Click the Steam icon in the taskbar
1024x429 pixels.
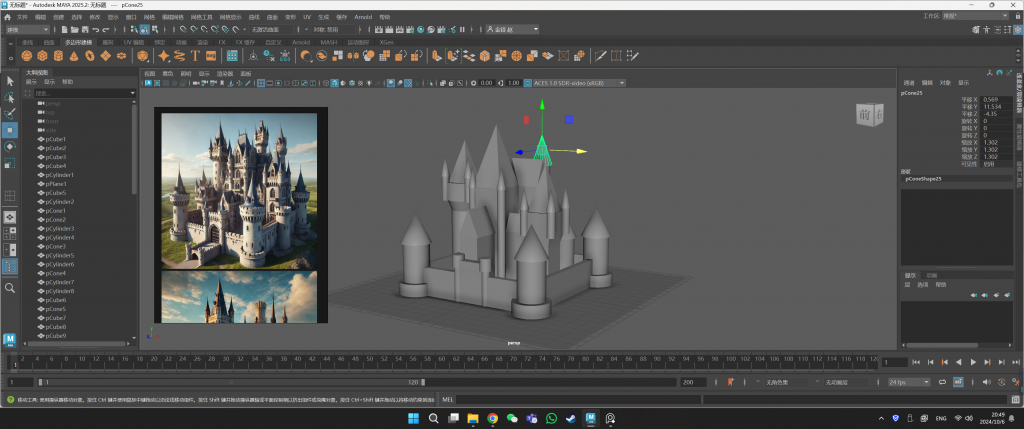(x=570, y=418)
